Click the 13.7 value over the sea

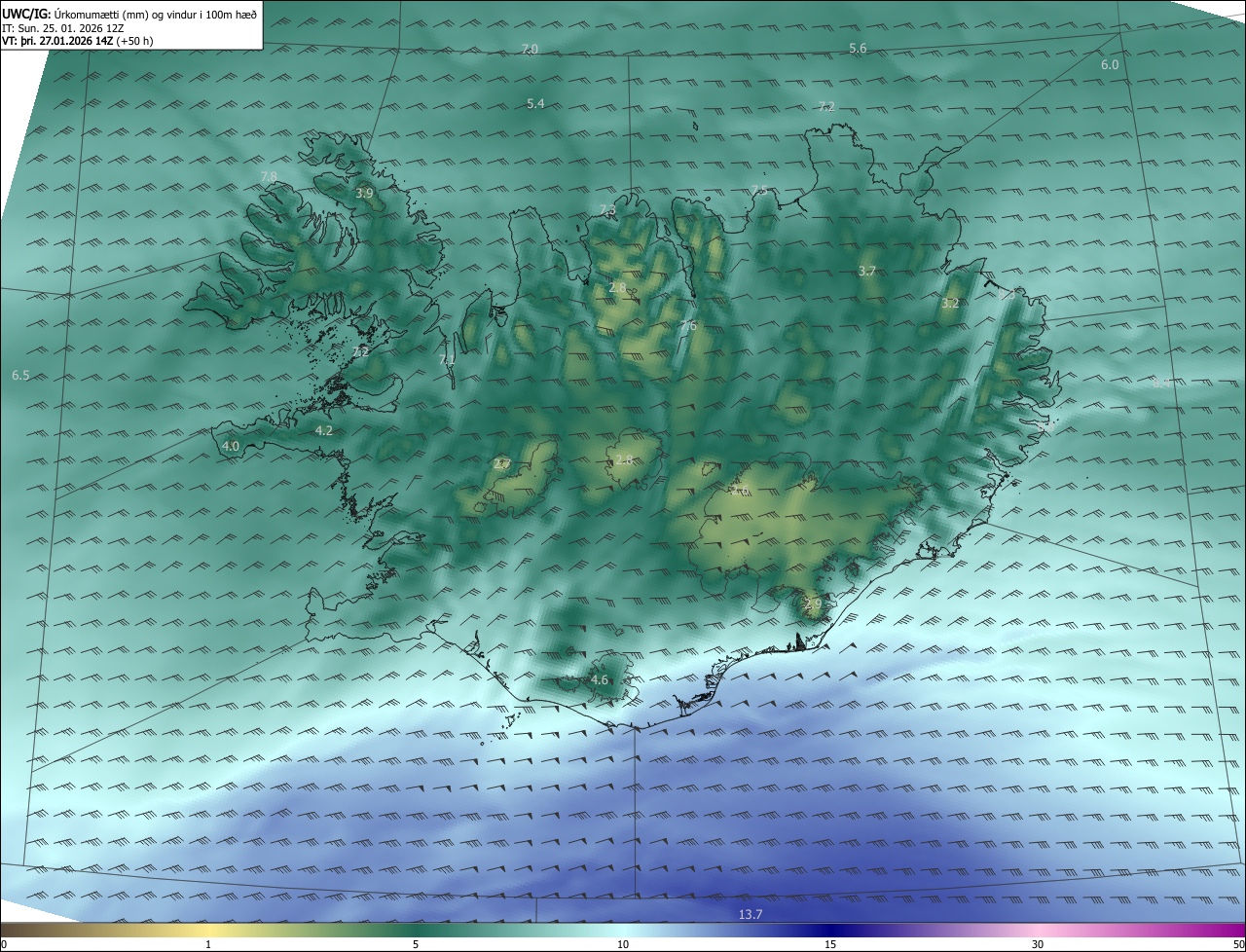tap(751, 914)
